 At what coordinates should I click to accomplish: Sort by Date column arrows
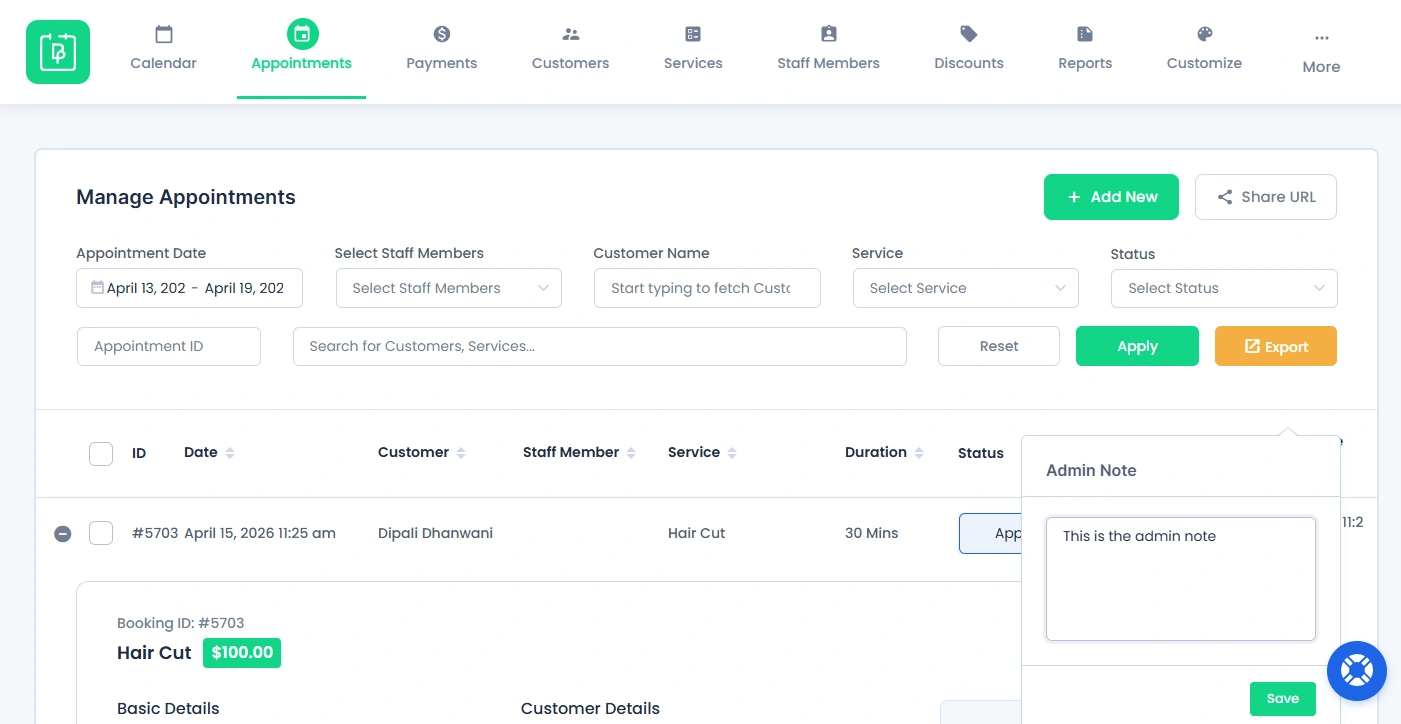coord(230,453)
